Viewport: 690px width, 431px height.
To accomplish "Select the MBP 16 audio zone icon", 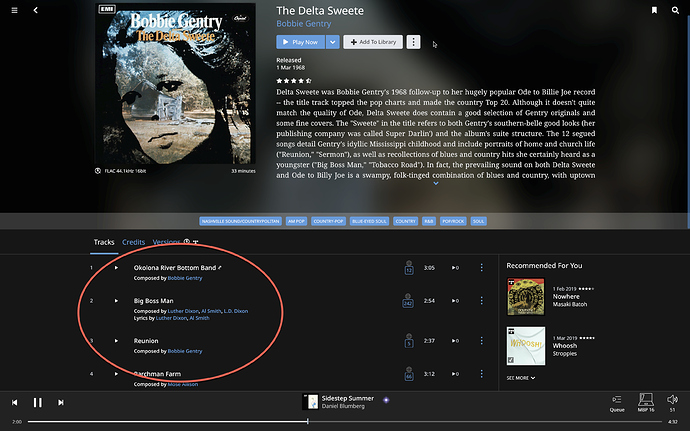I will (646, 402).
